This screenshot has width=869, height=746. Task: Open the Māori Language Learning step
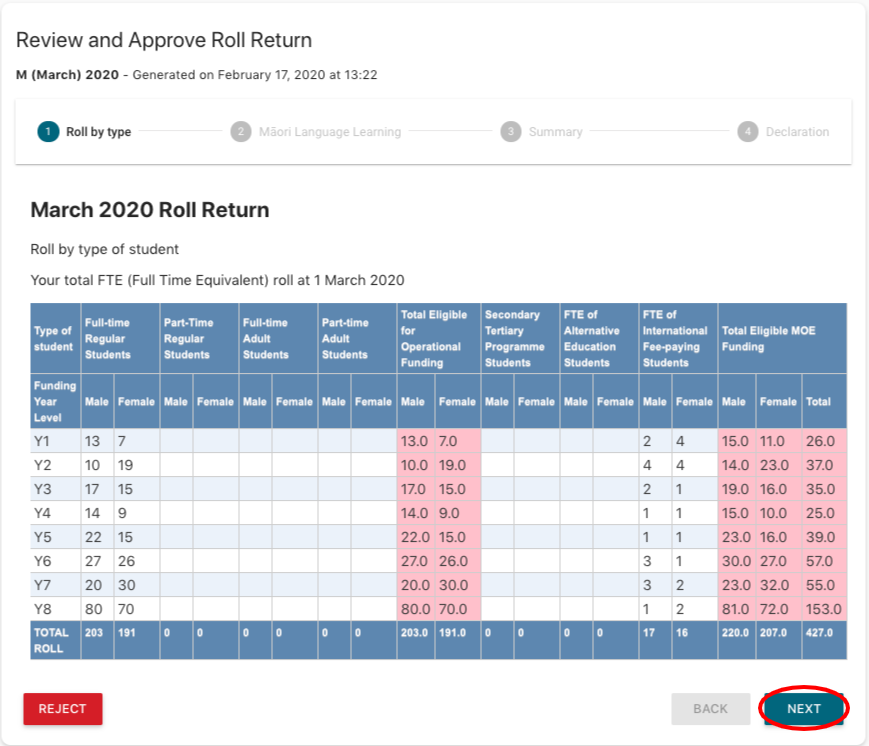click(329, 131)
